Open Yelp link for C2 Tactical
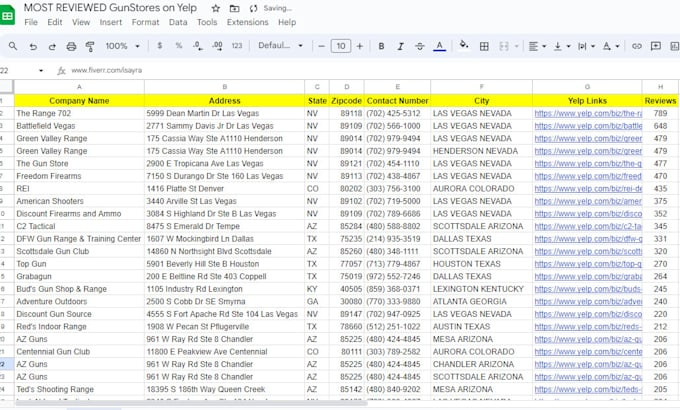 (x=588, y=226)
